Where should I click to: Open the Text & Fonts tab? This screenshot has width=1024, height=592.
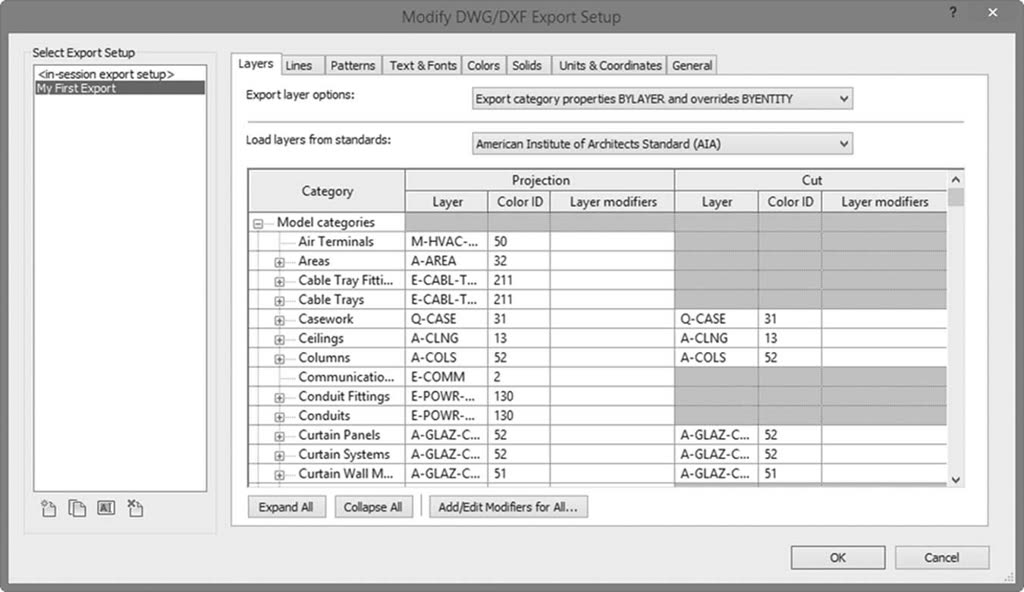(423, 65)
